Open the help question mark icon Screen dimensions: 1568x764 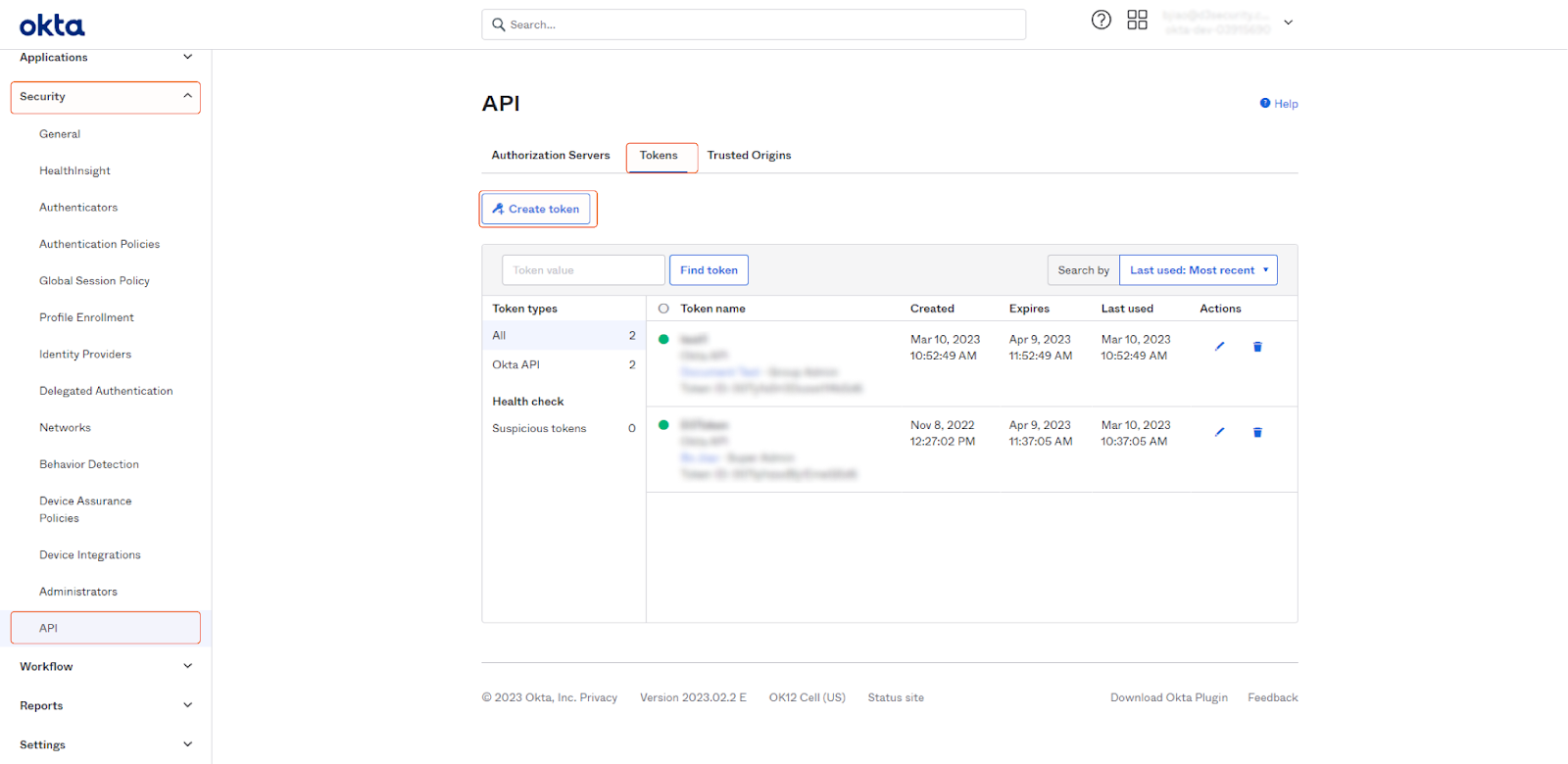pyautogui.click(x=1102, y=21)
